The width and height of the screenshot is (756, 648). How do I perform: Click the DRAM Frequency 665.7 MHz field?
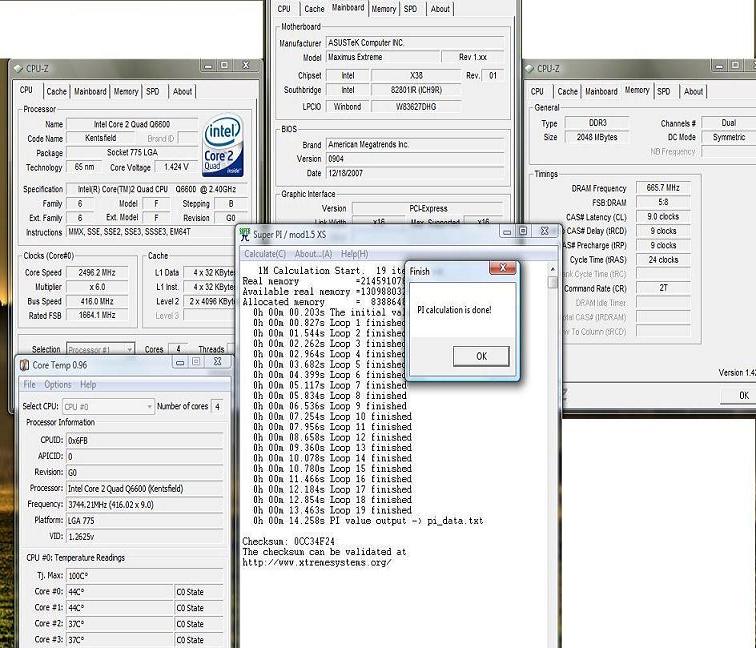pos(663,188)
